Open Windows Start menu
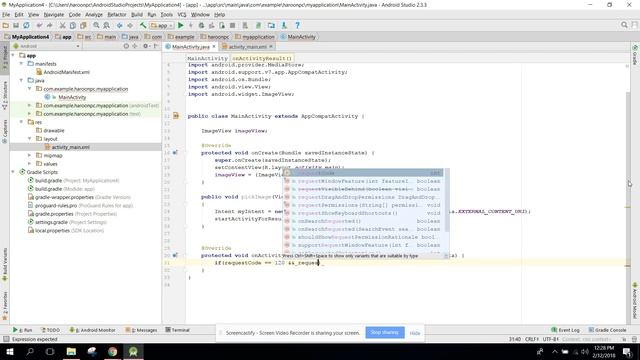Image resolution: width=640 pixels, height=360 pixels. (10, 351)
